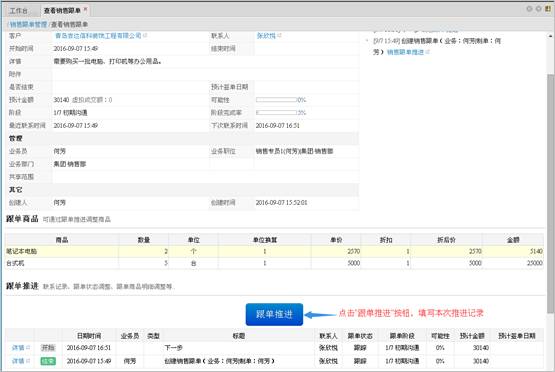Select the 笔记本电脑 product row
The image size is (555, 372).
click(274, 251)
